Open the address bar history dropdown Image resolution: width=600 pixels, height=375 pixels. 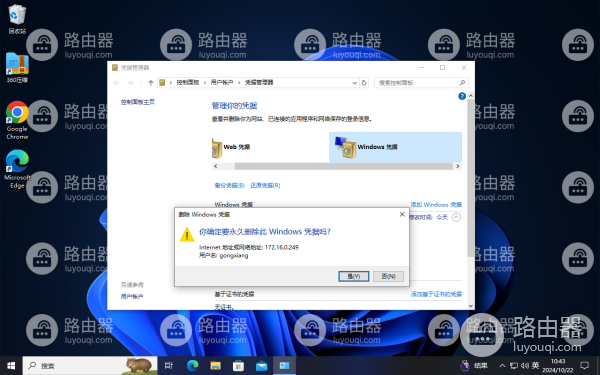tap(354, 83)
